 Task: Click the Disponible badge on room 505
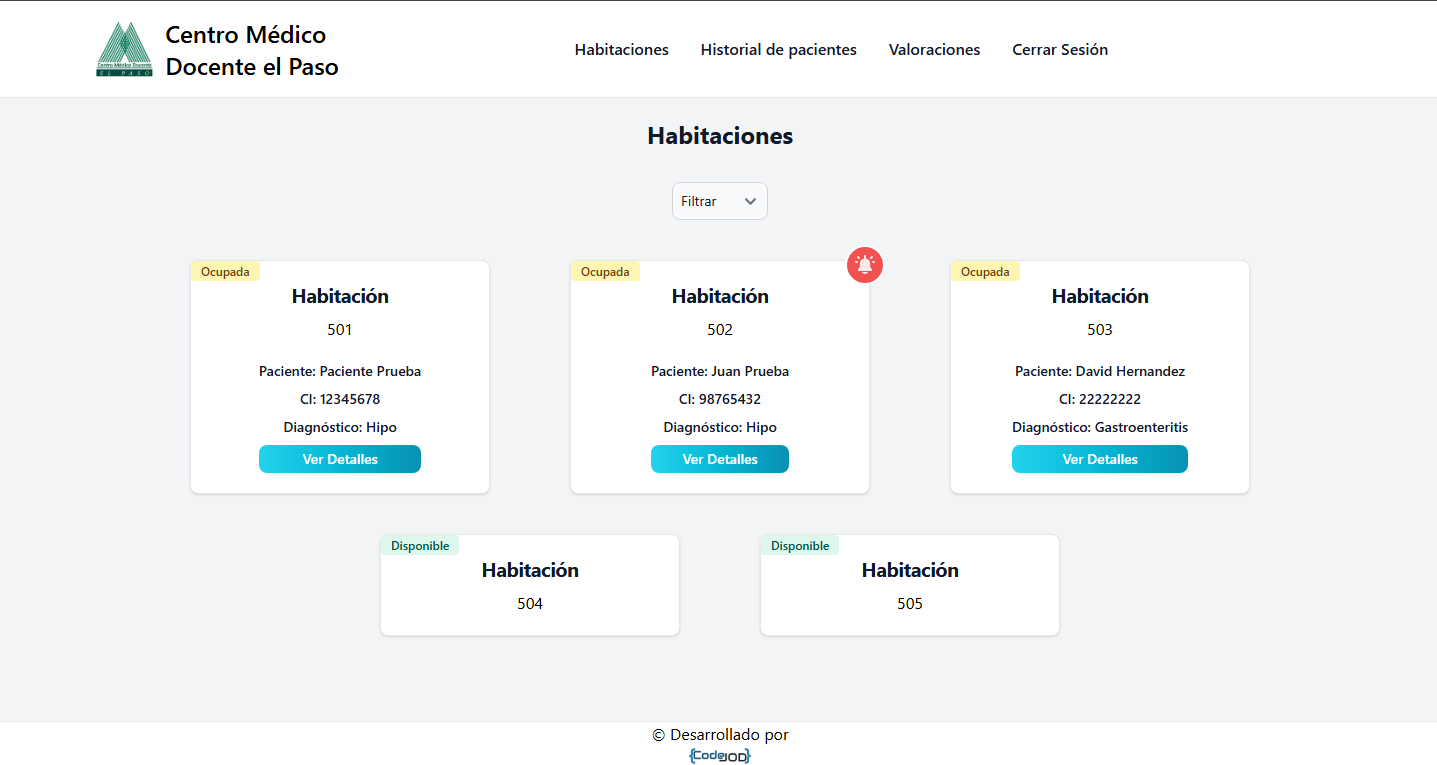click(x=800, y=546)
